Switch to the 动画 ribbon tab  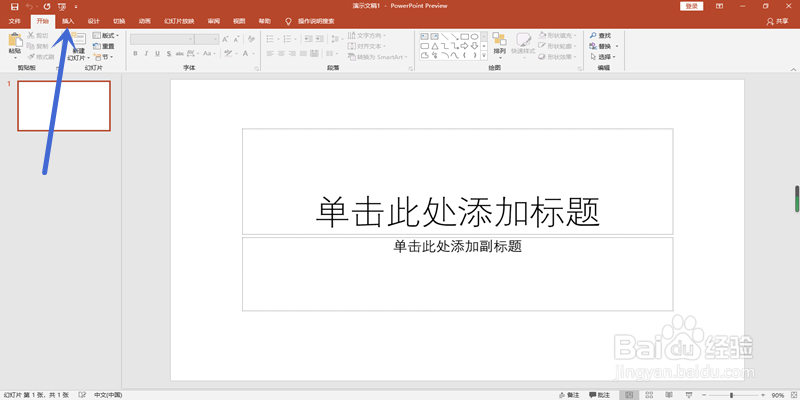145,21
